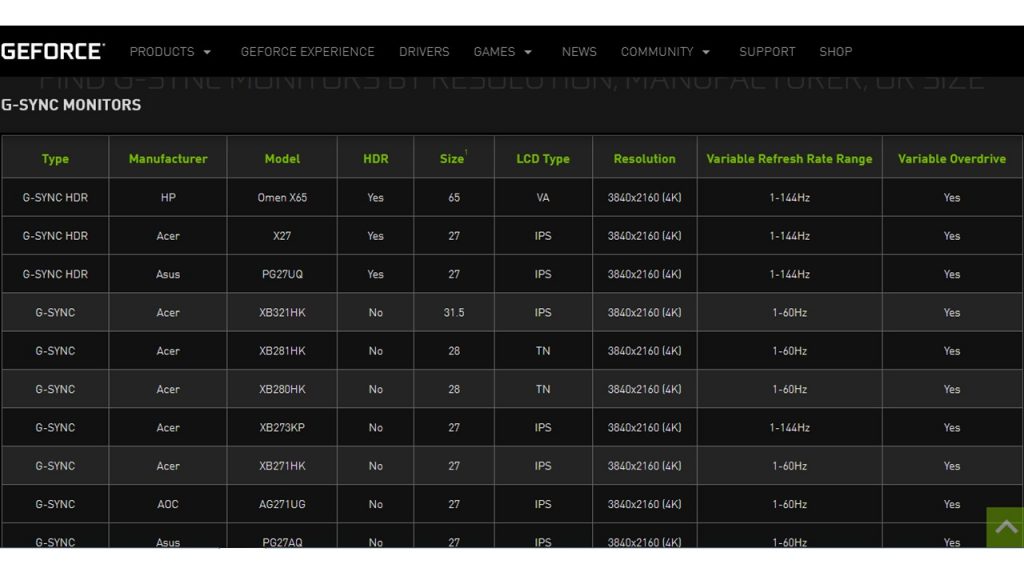The width and height of the screenshot is (1024, 576).
Task: Click 3840x2160 resolution in XB273KP row
Action: tap(645, 428)
